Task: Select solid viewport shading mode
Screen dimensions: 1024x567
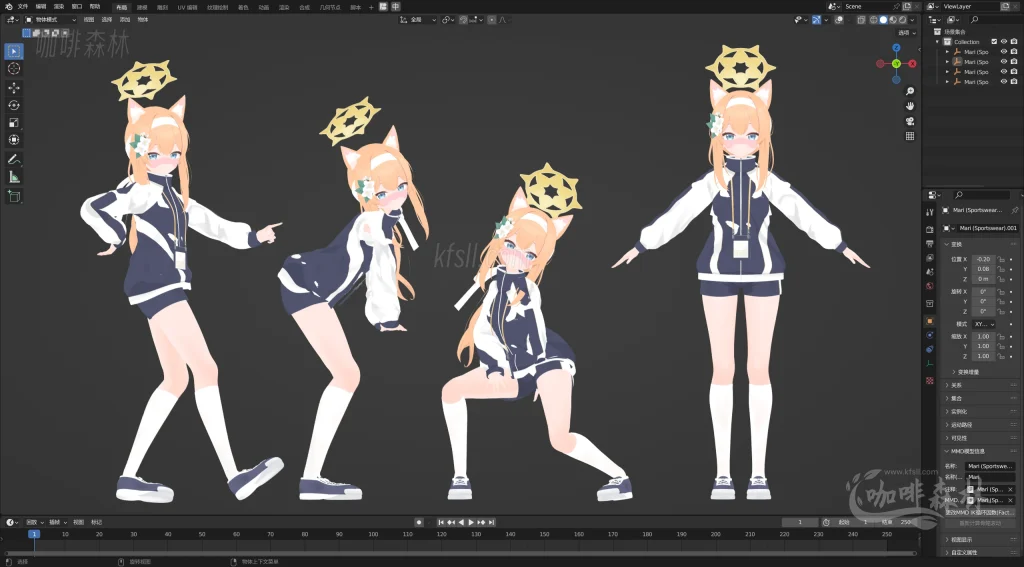Action: click(x=883, y=20)
